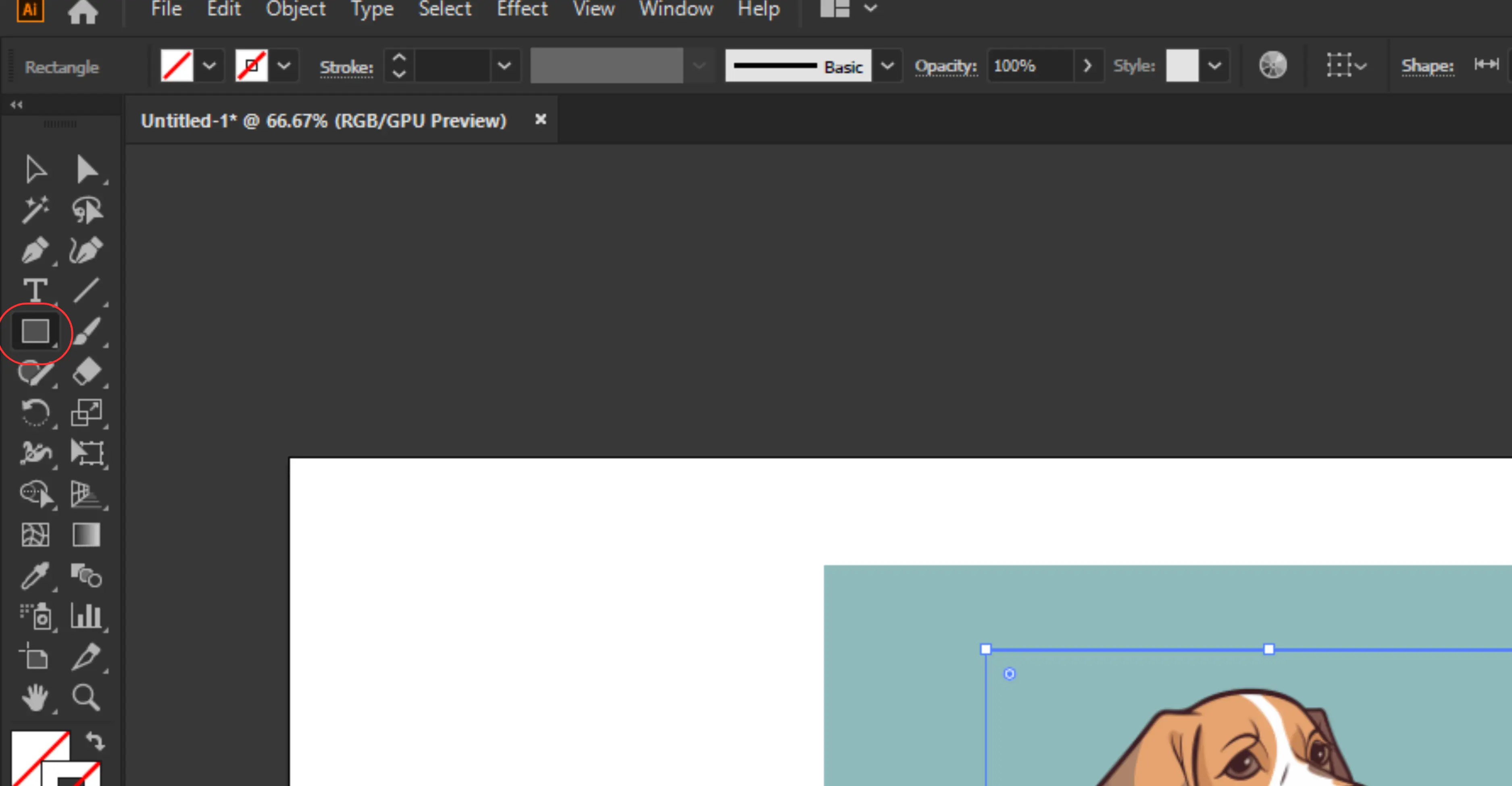
Task: Open the Object menu
Action: coord(296,9)
